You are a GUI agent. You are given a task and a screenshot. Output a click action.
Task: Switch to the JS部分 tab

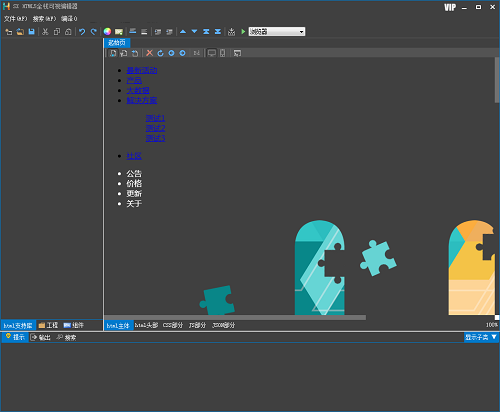(197, 325)
